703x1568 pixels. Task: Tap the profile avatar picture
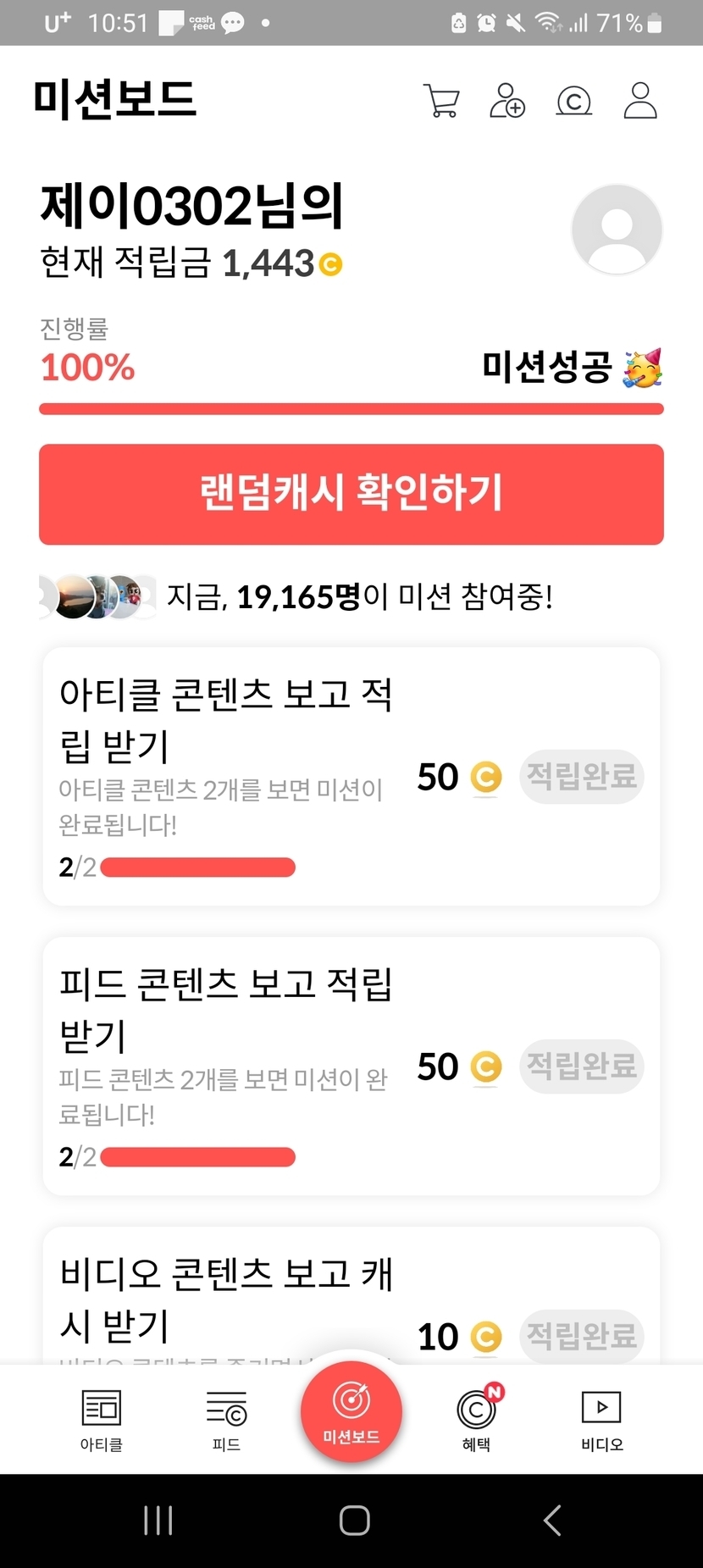click(x=617, y=230)
